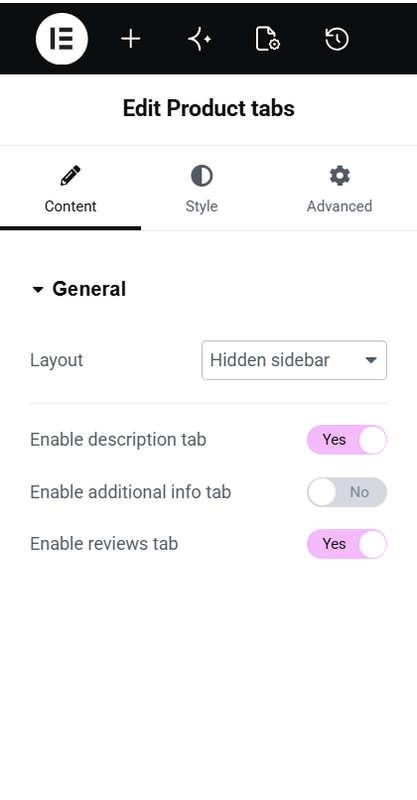Click the Enable reviews tab label
The image size is (417, 800).
coord(104,544)
